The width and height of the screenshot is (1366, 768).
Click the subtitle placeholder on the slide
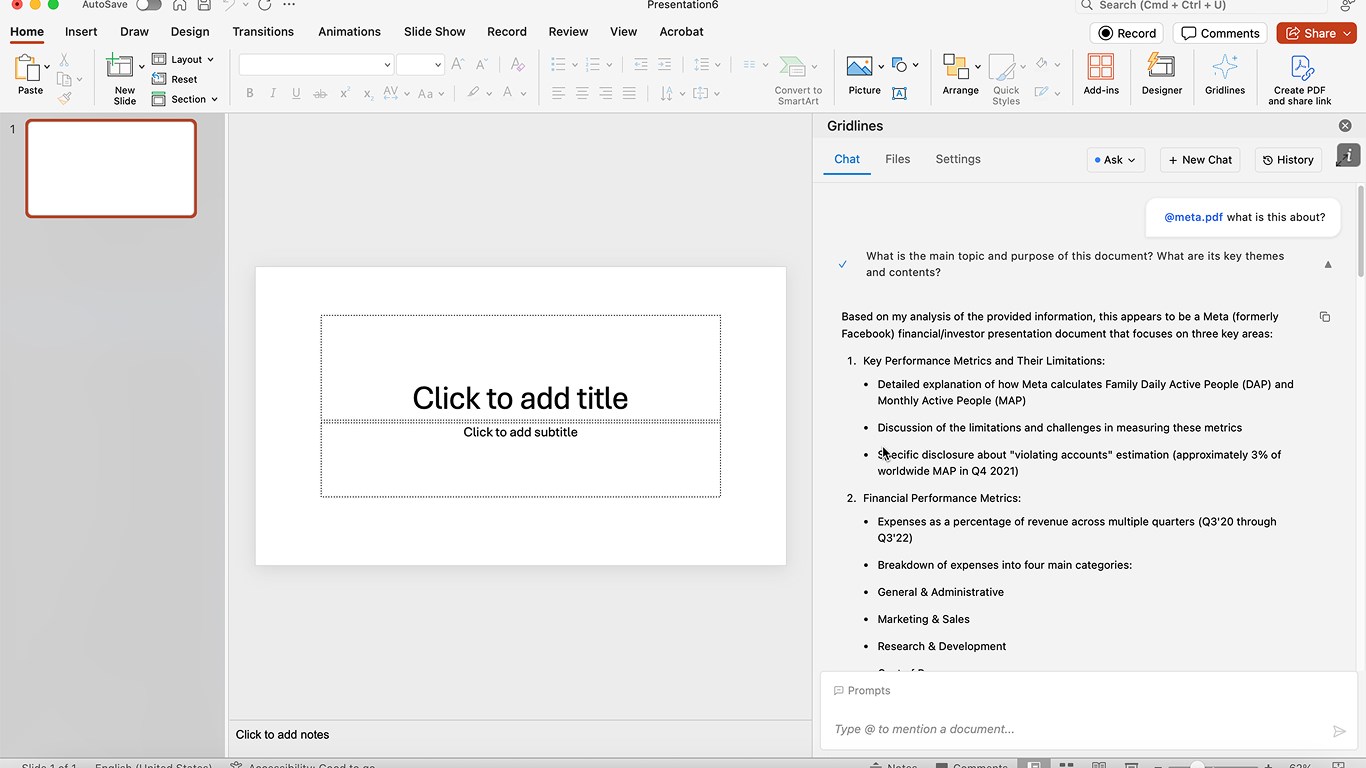[520, 459]
